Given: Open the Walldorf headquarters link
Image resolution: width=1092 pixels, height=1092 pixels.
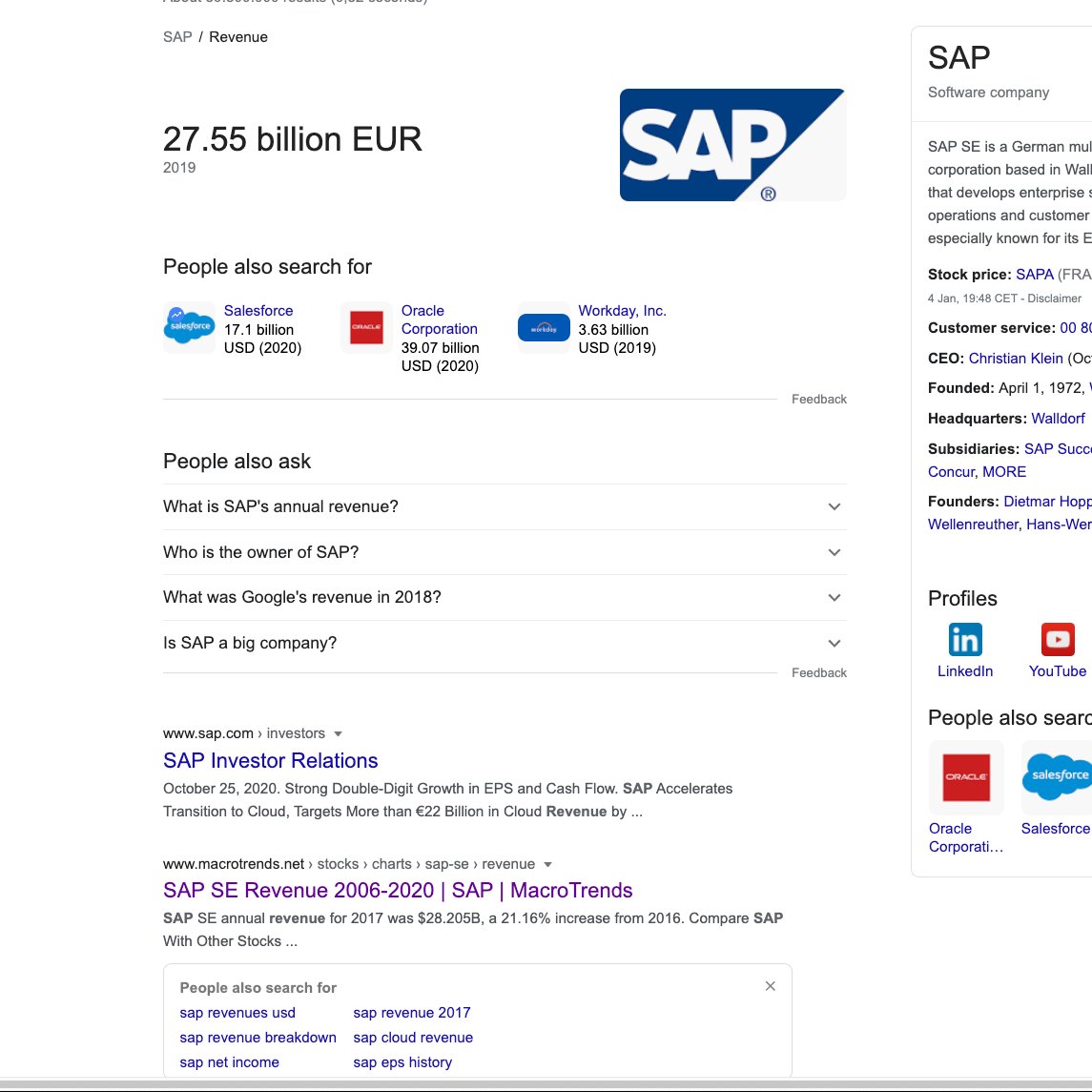Looking at the screenshot, I should click(x=1058, y=419).
